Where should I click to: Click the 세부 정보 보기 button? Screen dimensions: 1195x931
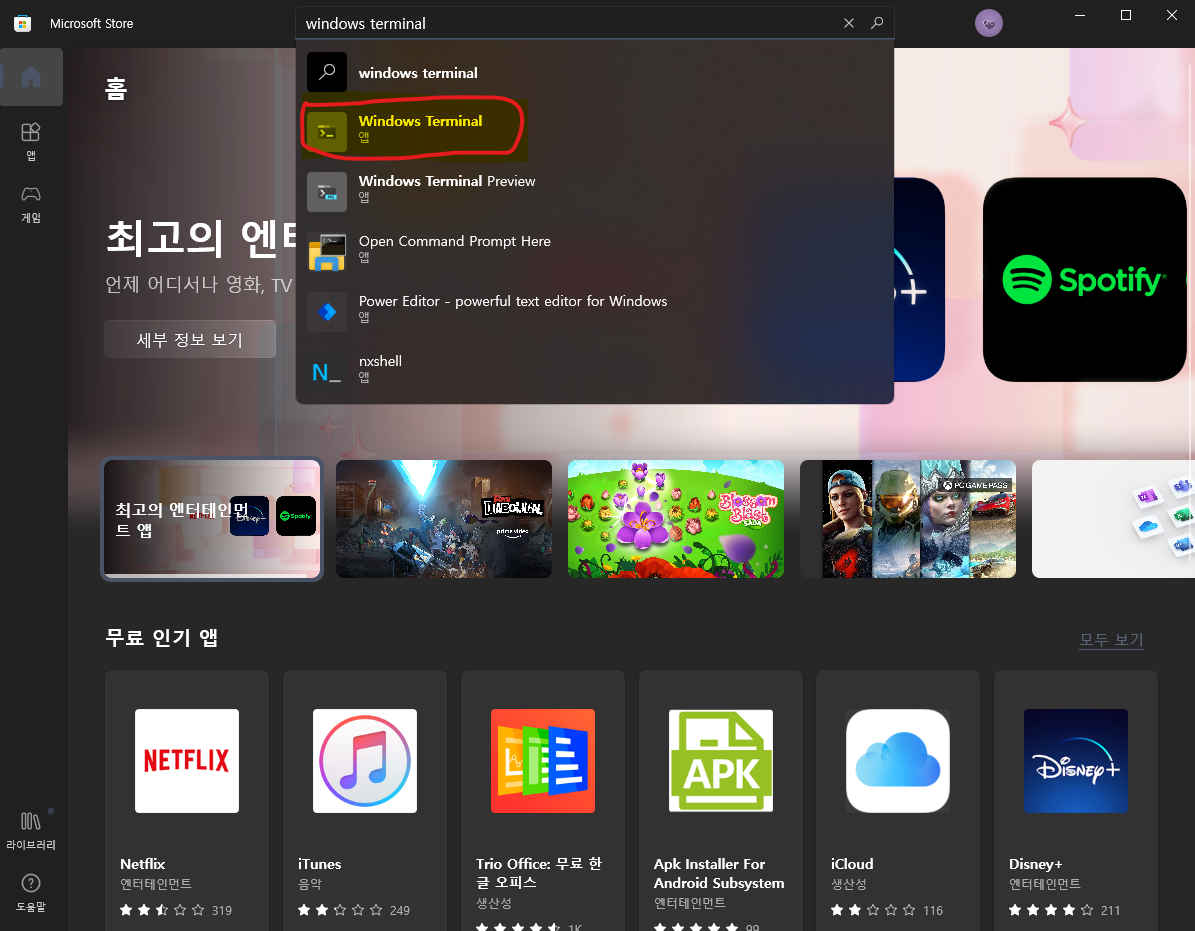[190, 340]
